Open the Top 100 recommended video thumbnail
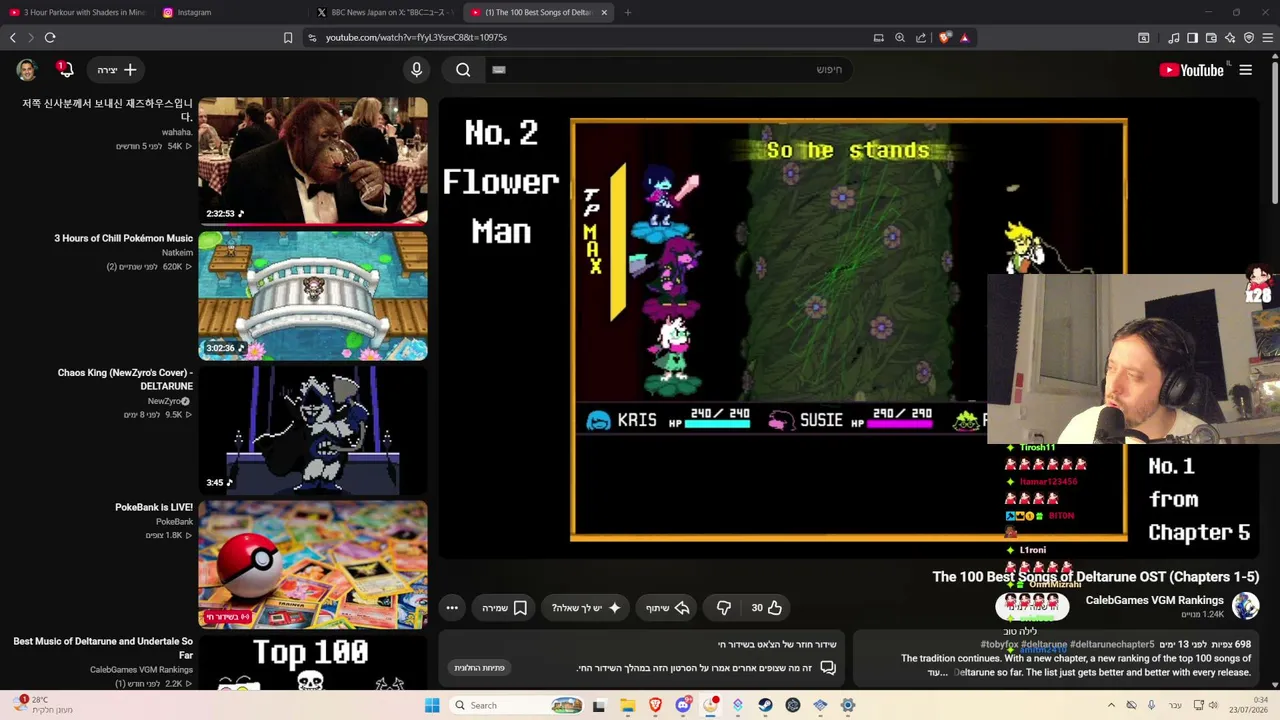 pyautogui.click(x=313, y=663)
